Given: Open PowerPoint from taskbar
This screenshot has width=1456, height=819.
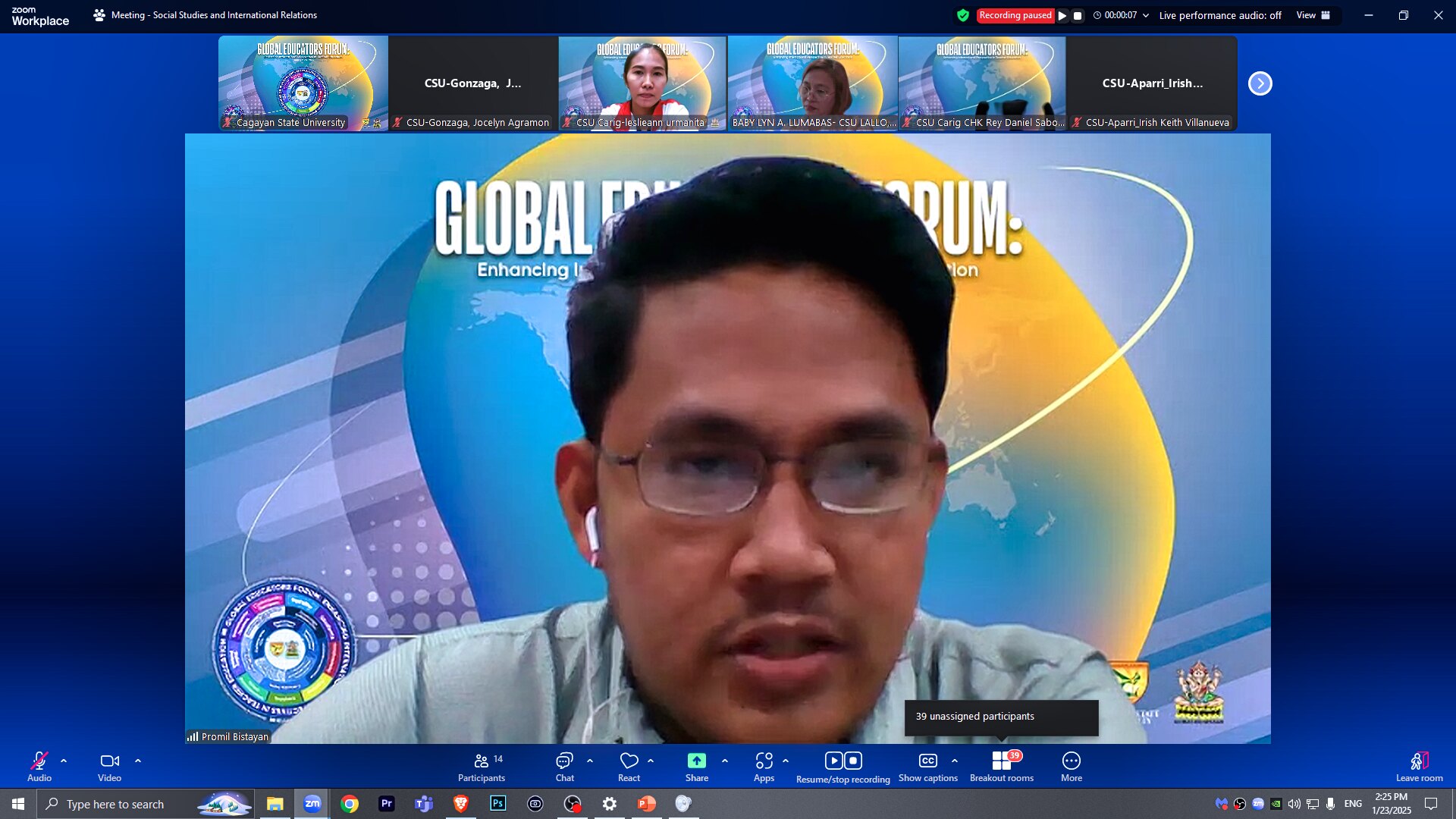Looking at the screenshot, I should pyautogui.click(x=647, y=804).
